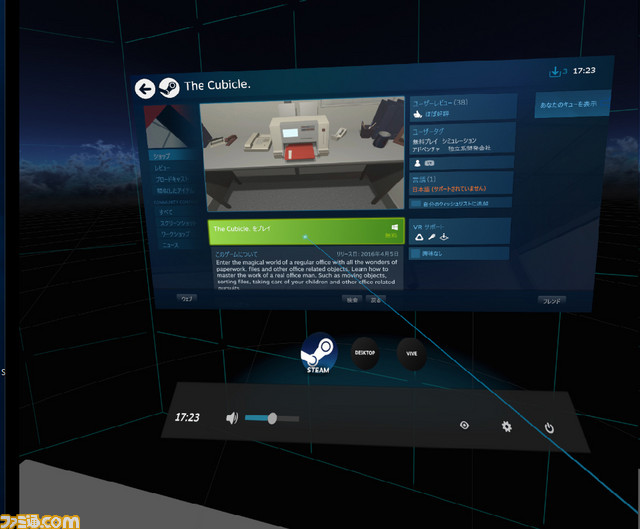Open the downloads icon near the clock
This screenshot has width=640, height=529.
point(555,72)
